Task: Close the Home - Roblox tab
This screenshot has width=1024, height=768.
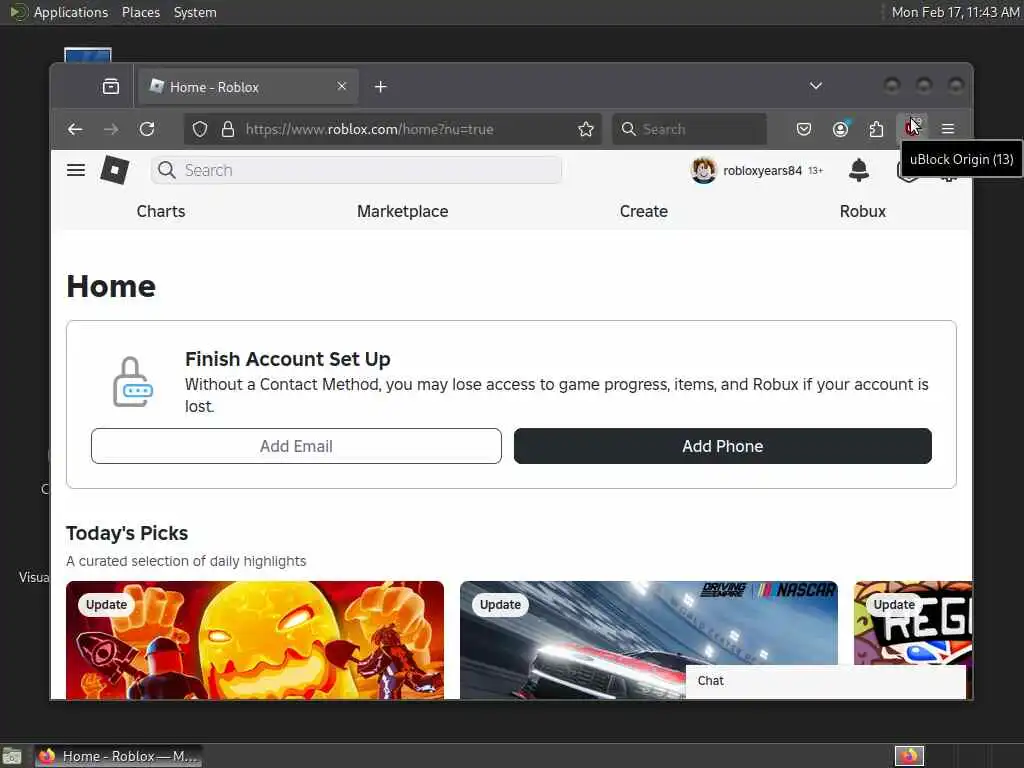Action: pos(342,86)
